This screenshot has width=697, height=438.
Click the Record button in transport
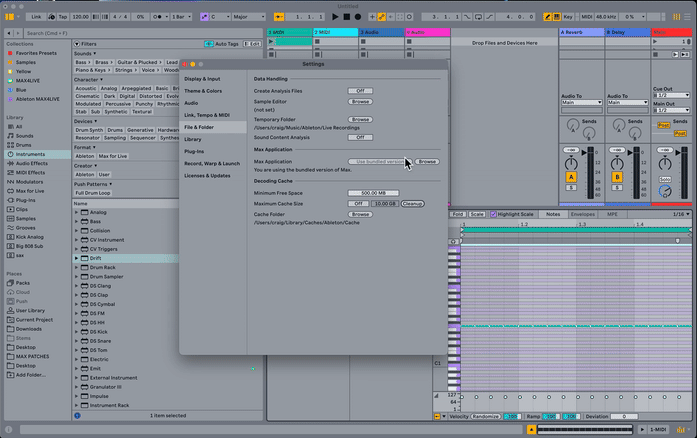[358, 17]
